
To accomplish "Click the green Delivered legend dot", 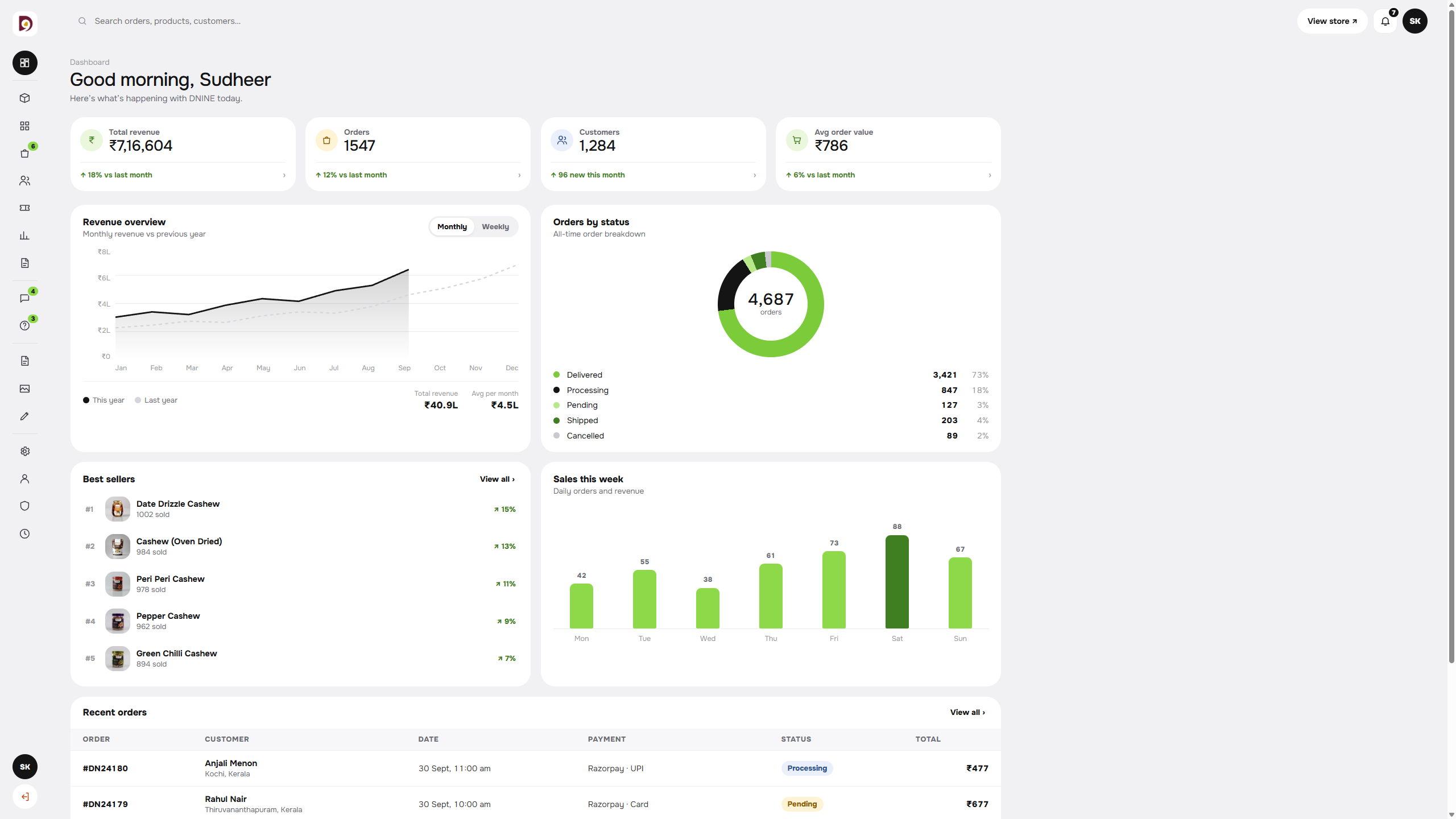I will click(x=557, y=375).
